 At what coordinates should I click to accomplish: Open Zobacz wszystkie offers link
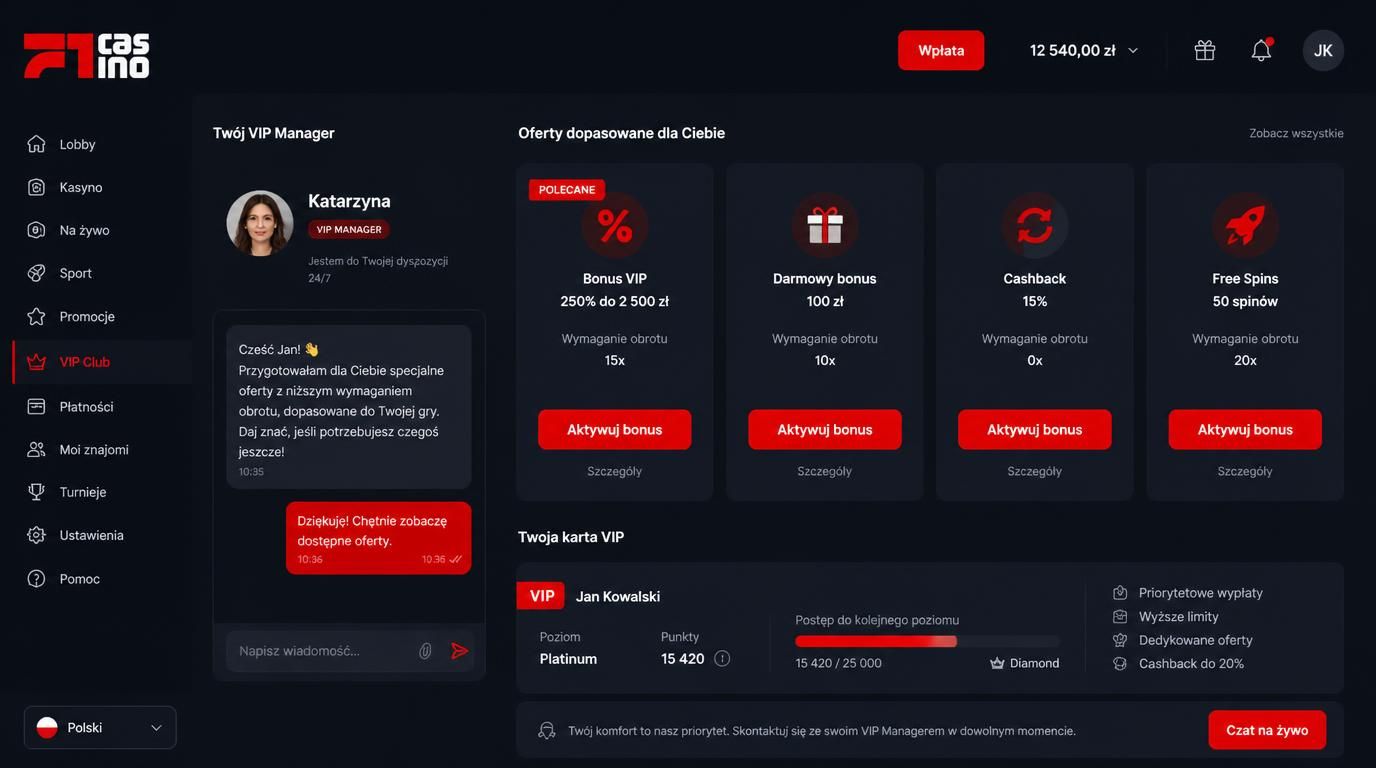point(1296,133)
